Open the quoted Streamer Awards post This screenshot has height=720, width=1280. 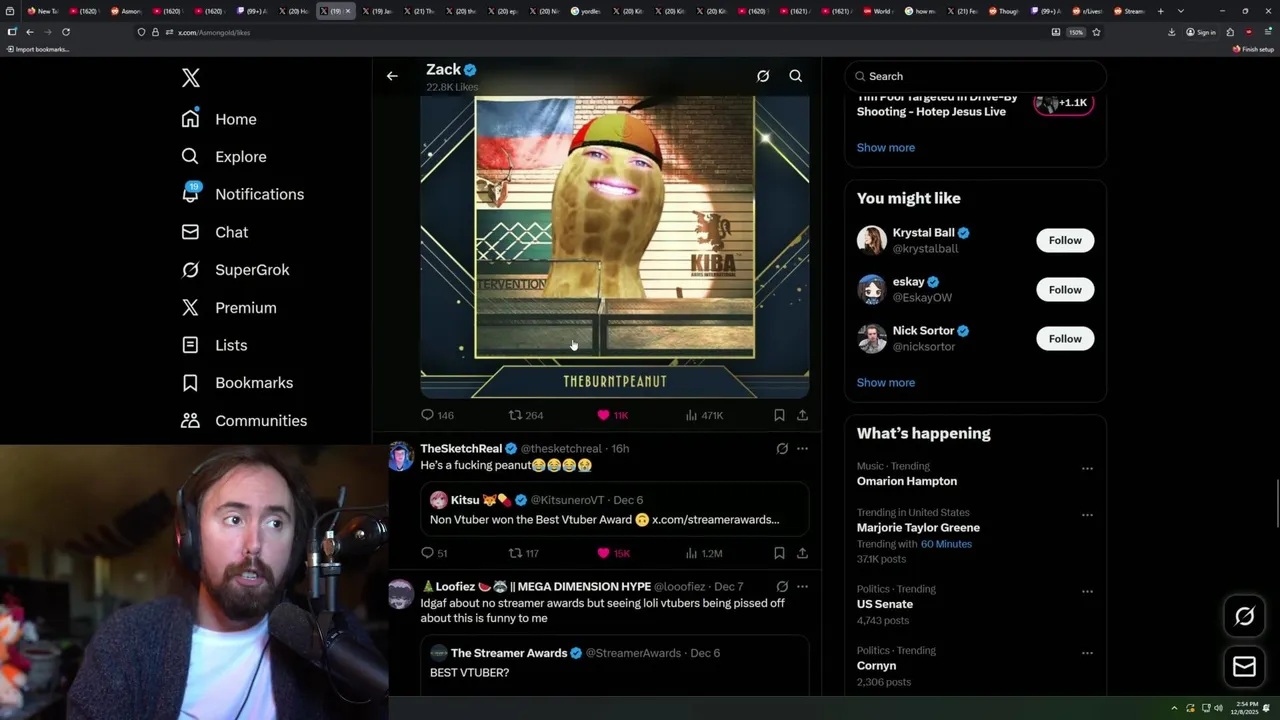[x=614, y=666]
